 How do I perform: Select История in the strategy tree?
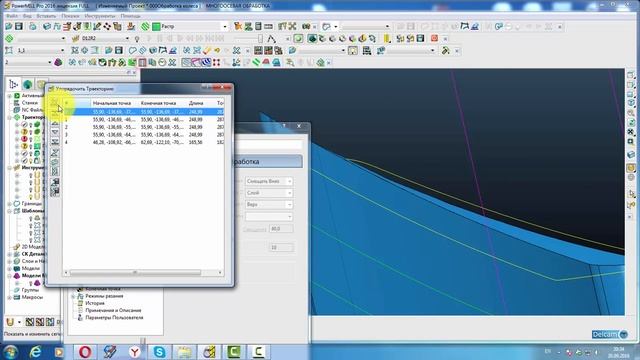(95, 303)
